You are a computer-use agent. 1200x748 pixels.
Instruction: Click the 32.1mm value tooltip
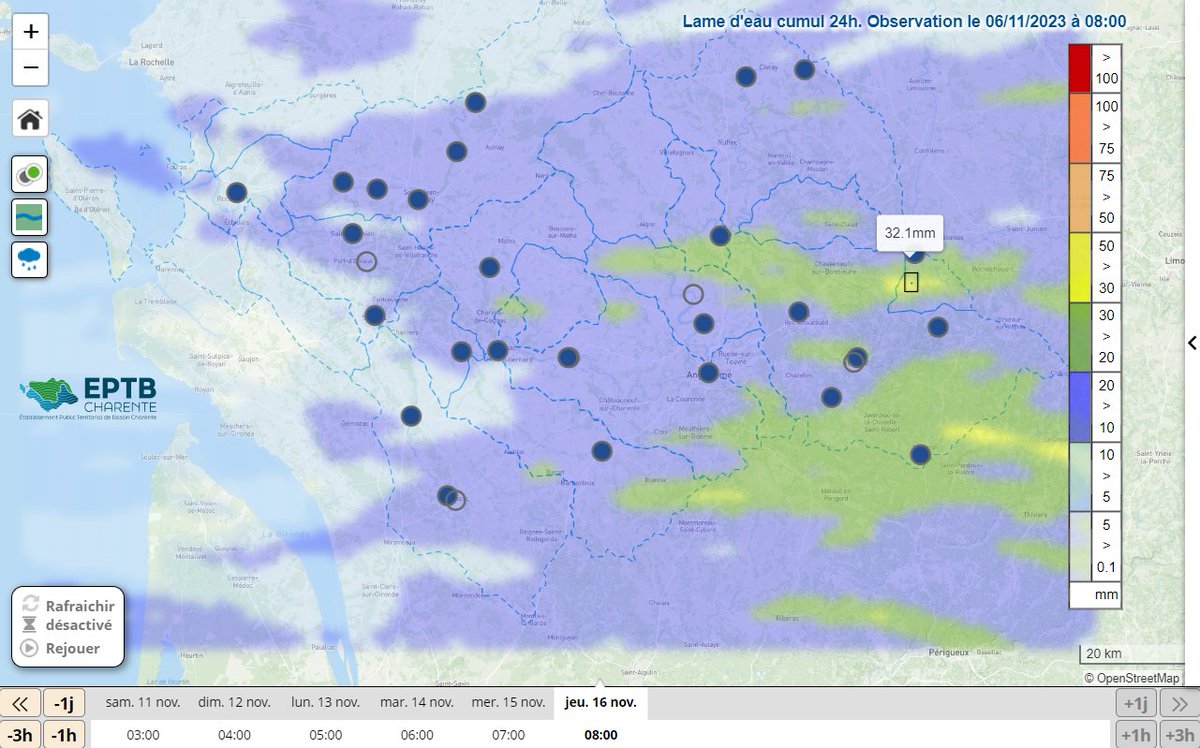[910, 234]
